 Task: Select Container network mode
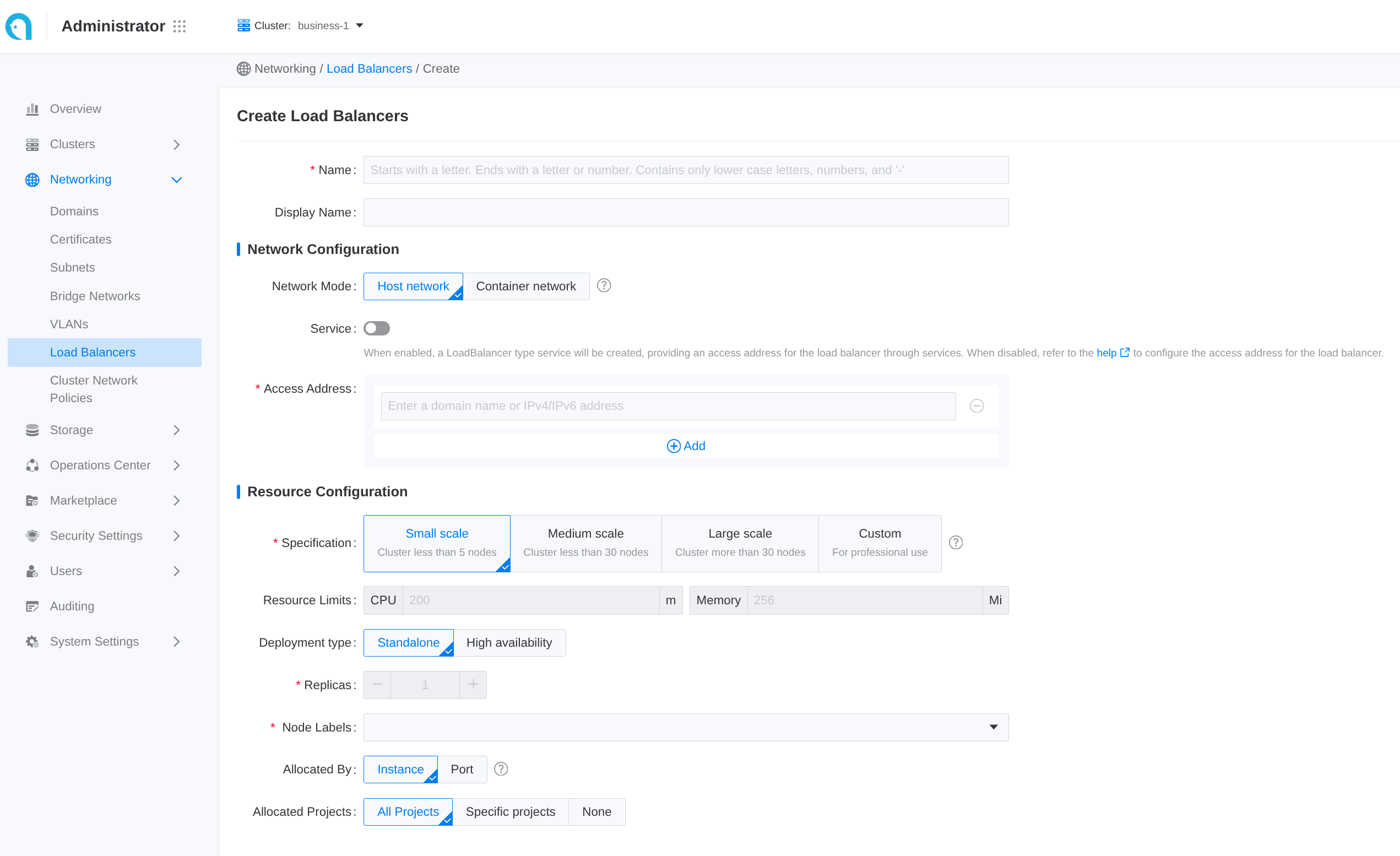pyautogui.click(x=525, y=286)
